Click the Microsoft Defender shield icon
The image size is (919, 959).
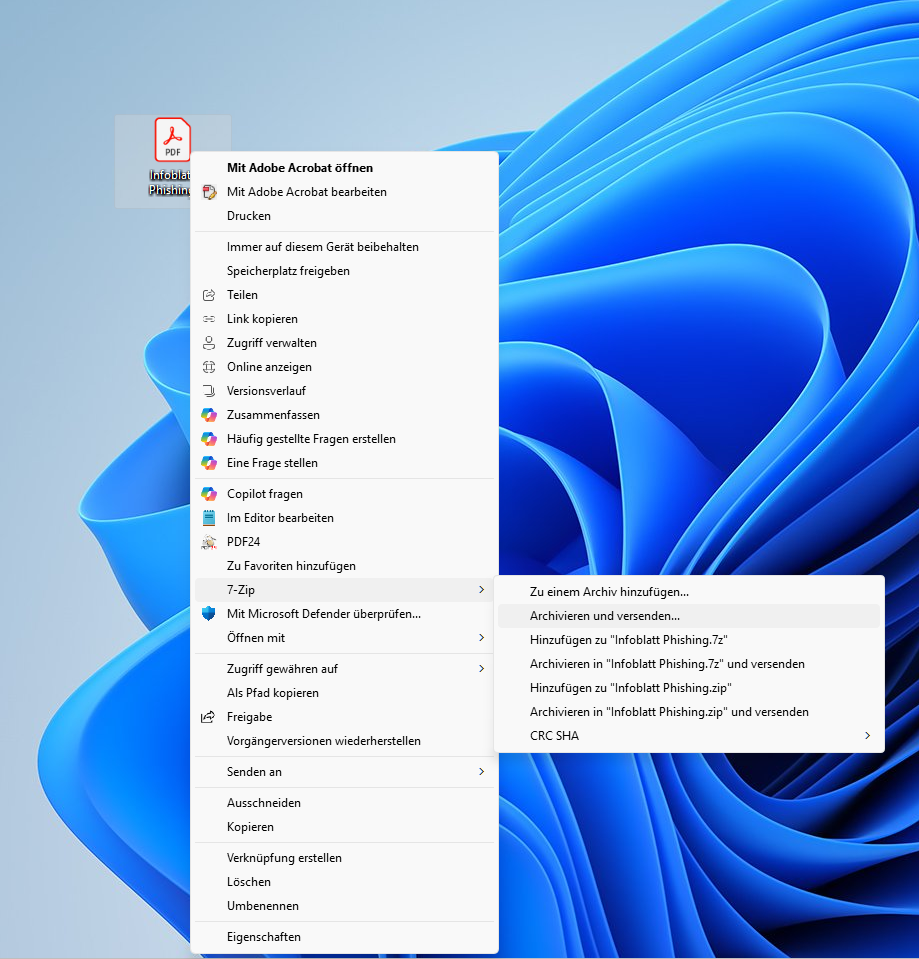coord(209,613)
